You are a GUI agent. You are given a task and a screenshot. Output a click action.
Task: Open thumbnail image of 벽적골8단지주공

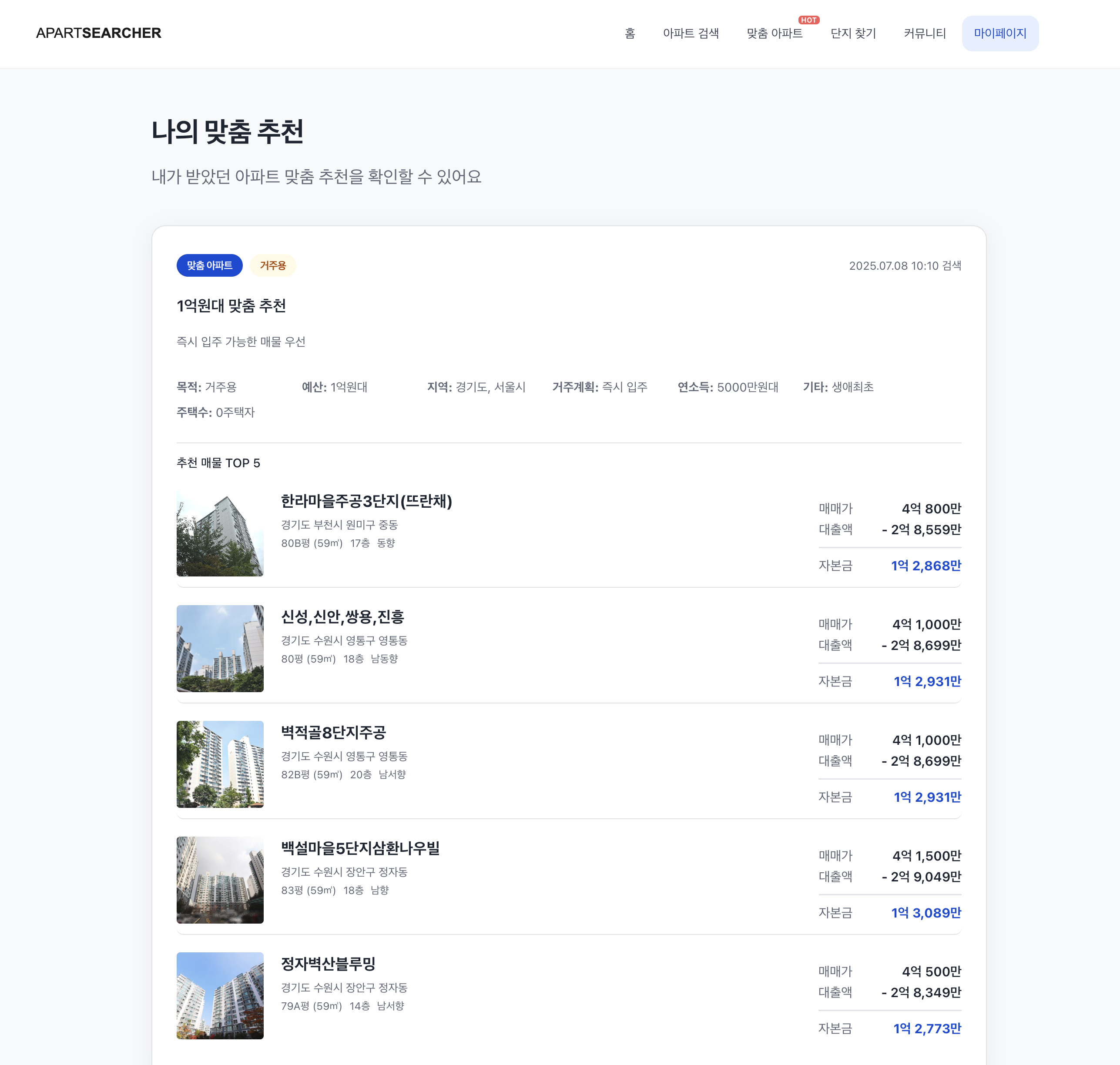point(220,764)
